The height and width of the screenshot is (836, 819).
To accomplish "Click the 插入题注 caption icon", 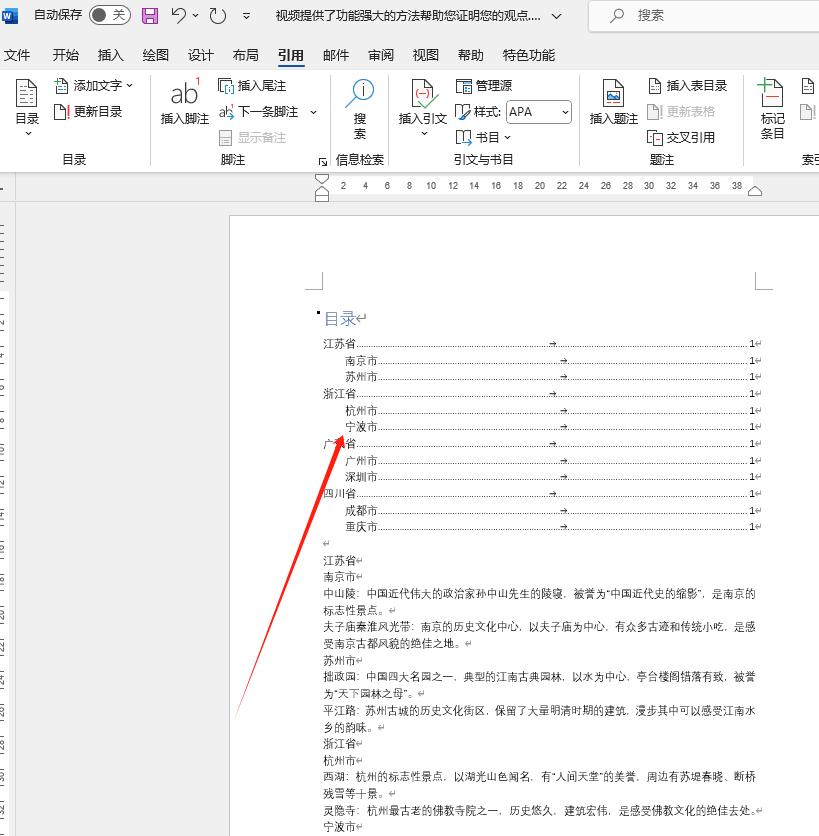I will pyautogui.click(x=612, y=100).
